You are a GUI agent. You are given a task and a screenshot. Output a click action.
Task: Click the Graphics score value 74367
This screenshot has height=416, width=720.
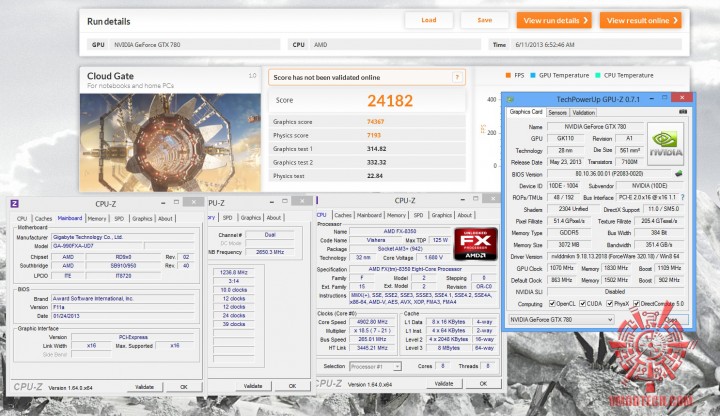375,122
